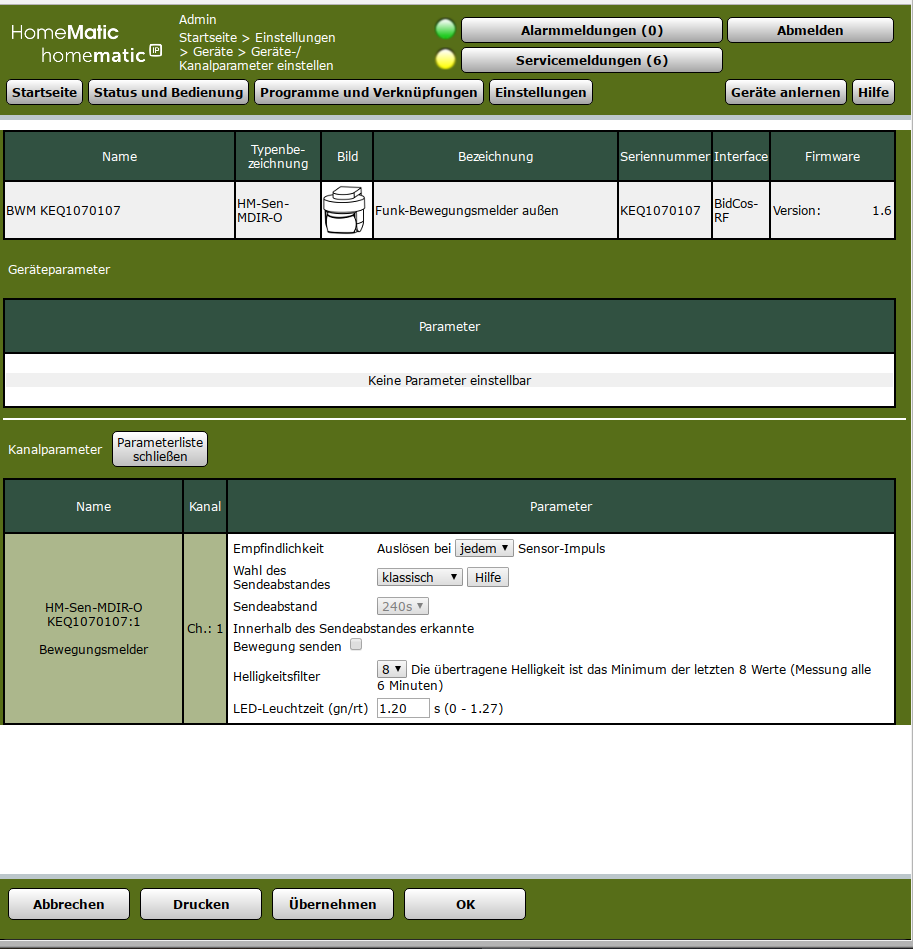Open Programme und Verknüpfungen menu
The image size is (913, 949).
pyautogui.click(x=368, y=92)
